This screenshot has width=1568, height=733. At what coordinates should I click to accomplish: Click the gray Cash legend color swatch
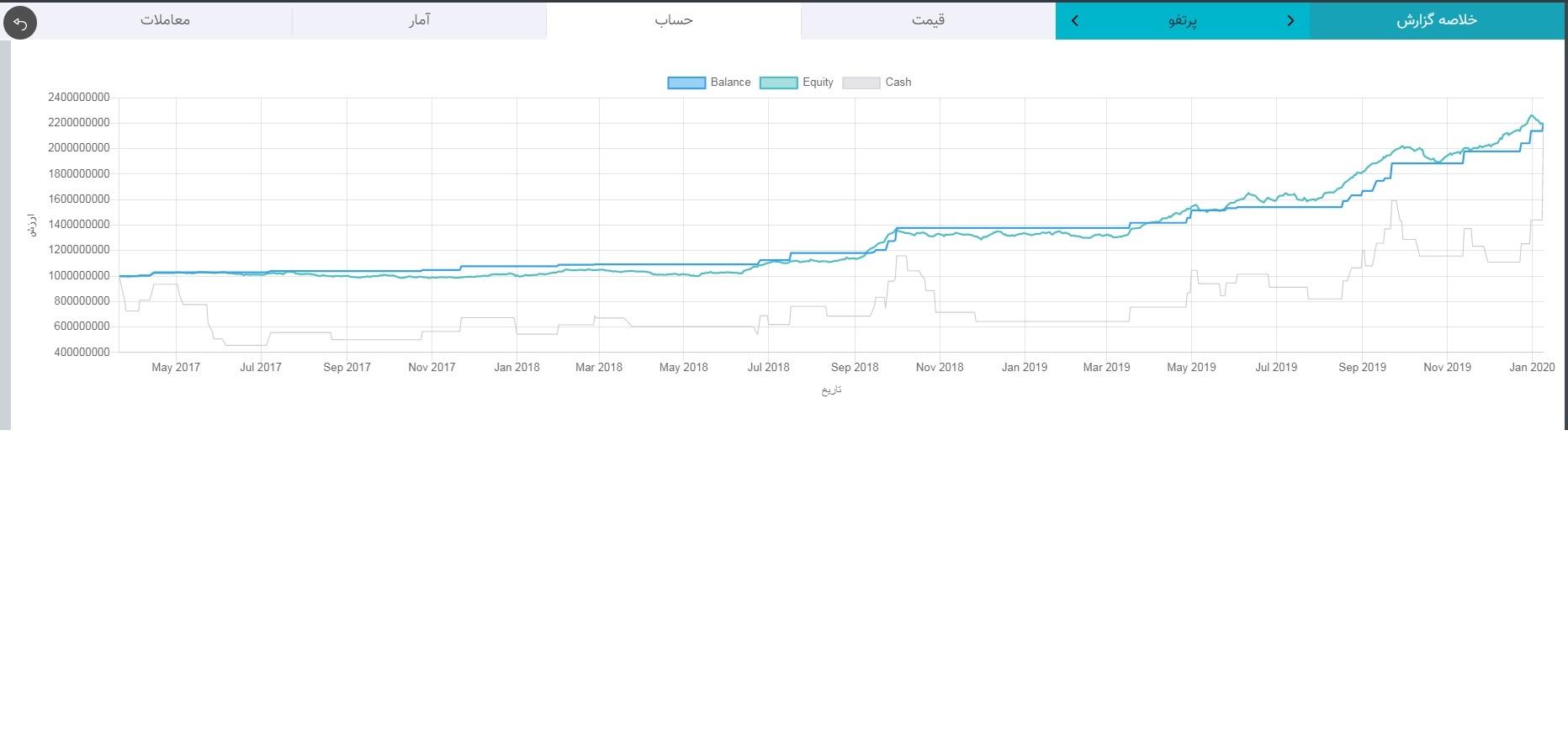(x=861, y=82)
